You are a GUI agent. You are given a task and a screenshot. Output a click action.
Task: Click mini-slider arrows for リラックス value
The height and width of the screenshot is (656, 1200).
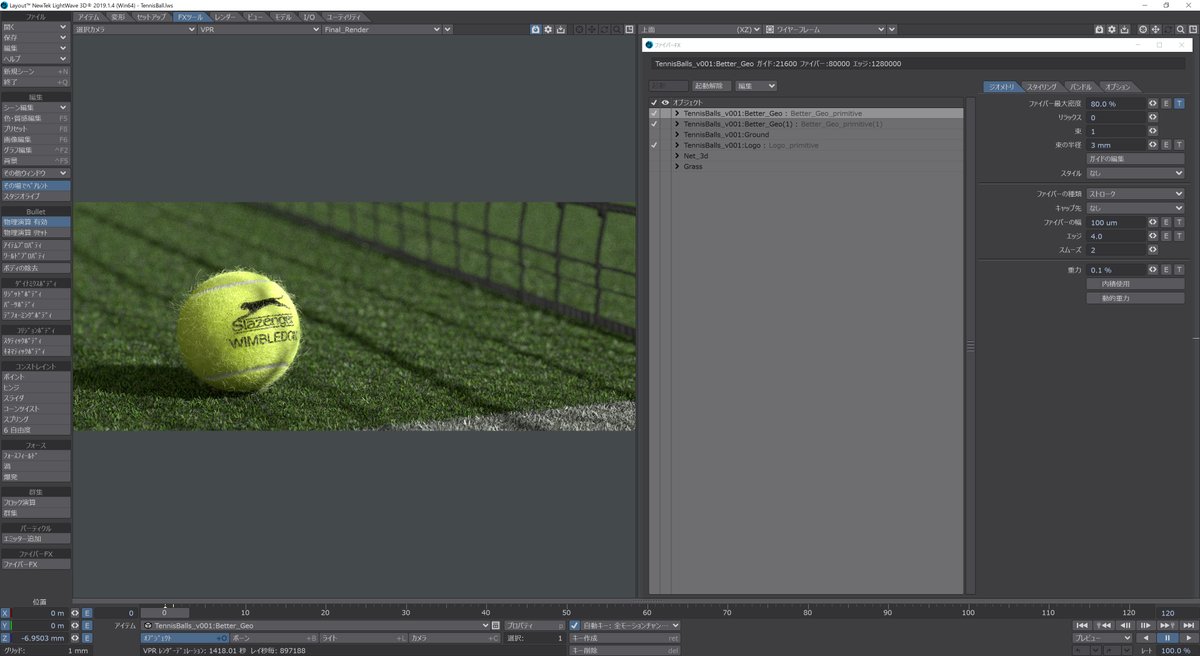[x=1153, y=117]
